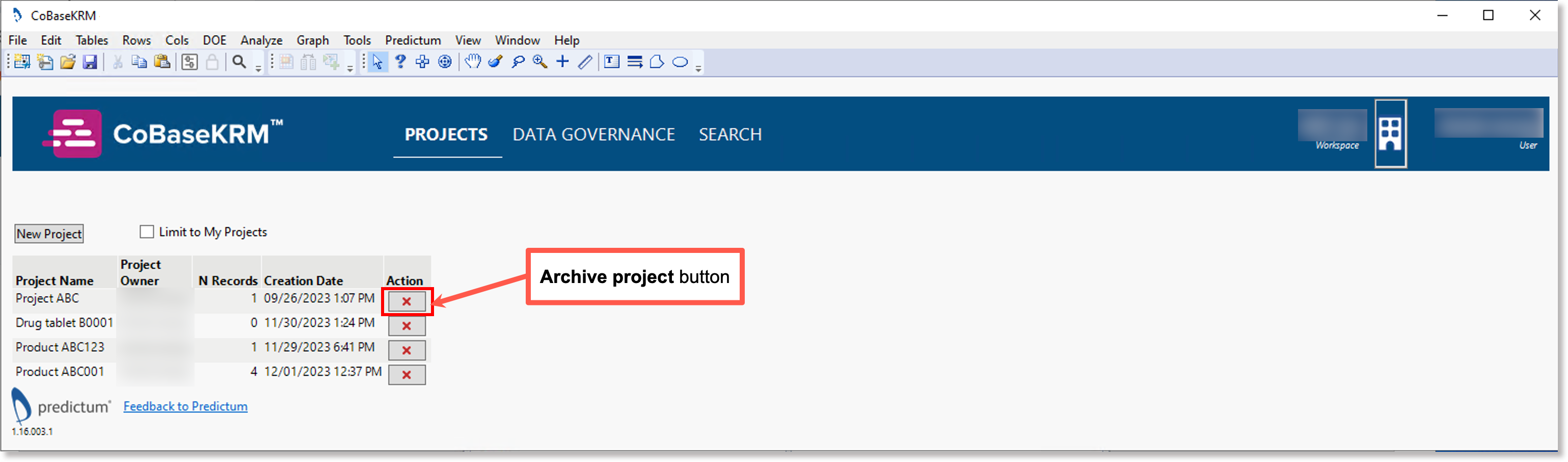Screen dimensions: 1568x462
Task: Archive Drug tablet B0001 project
Action: pos(407,326)
